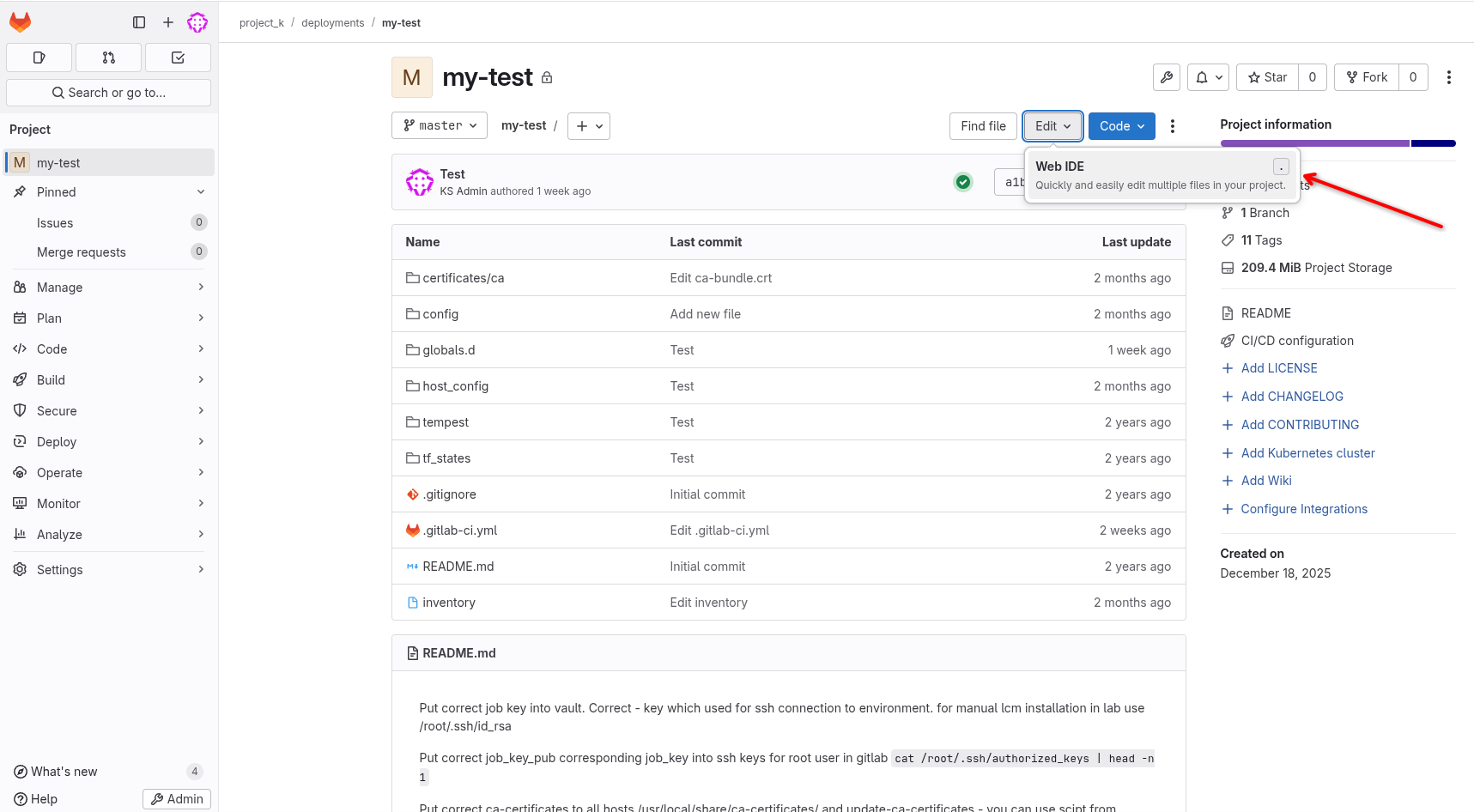Toggle the sidebar collapse icon

point(139,22)
